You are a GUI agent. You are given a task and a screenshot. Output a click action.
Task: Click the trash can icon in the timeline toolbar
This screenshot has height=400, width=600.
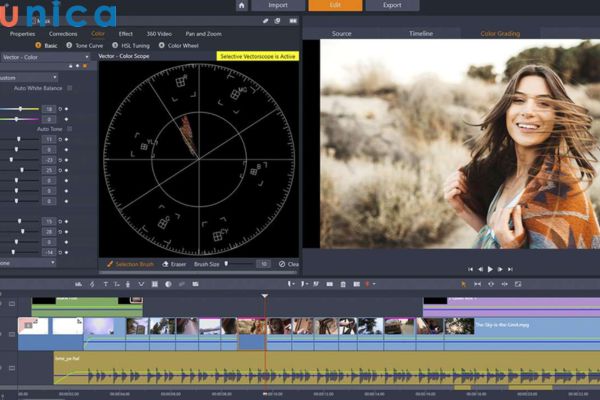click(343, 284)
